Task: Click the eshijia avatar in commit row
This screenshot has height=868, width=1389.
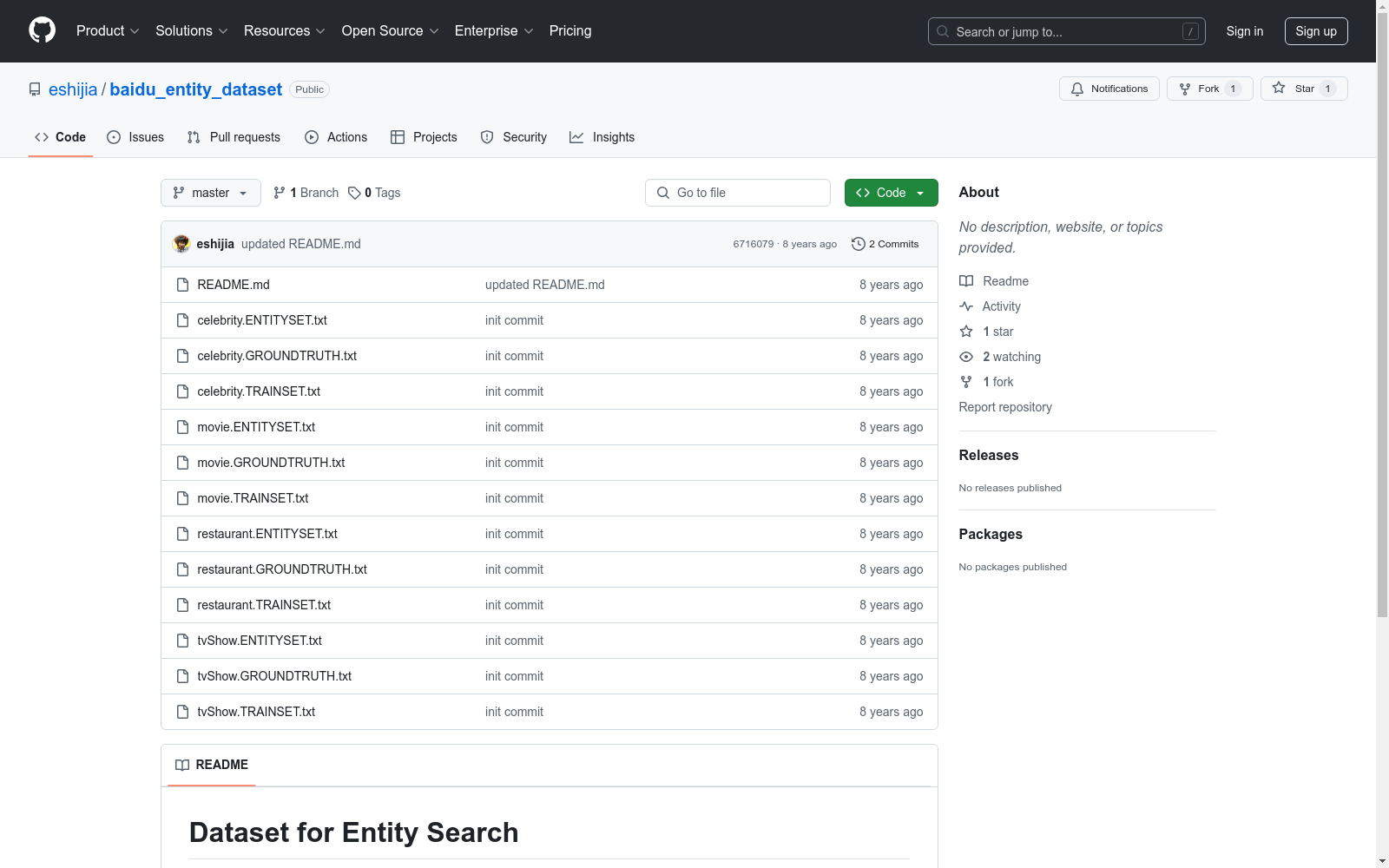Action: 181,244
